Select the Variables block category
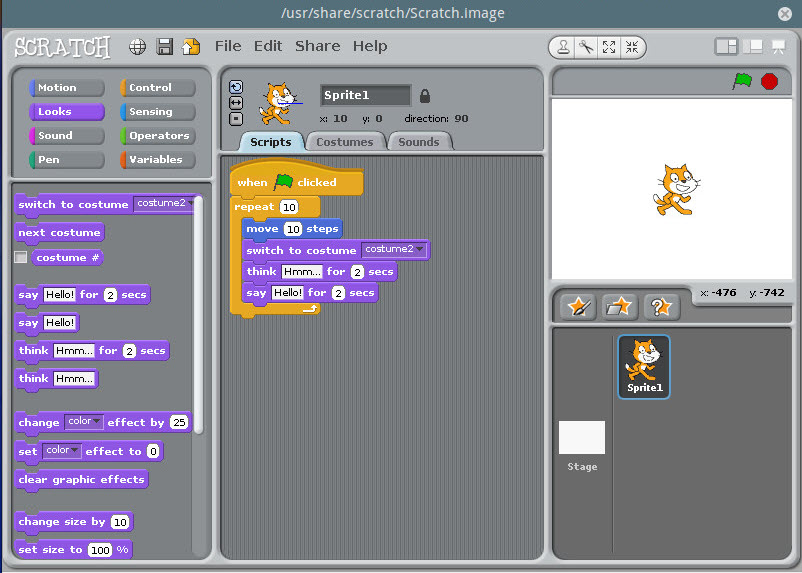 (158, 160)
